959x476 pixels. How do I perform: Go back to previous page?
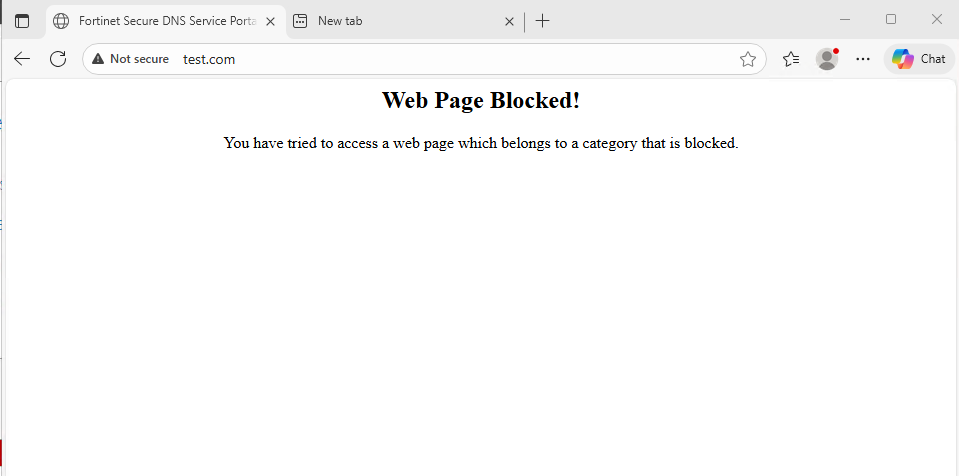coord(22,59)
